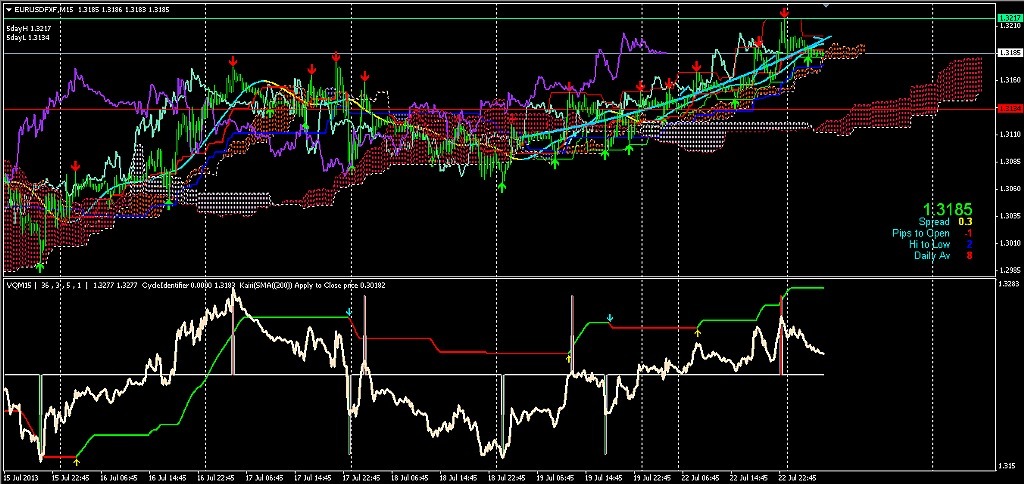Click the 1.3210 price scale value
The image size is (1024, 484).
(x=1009, y=26)
